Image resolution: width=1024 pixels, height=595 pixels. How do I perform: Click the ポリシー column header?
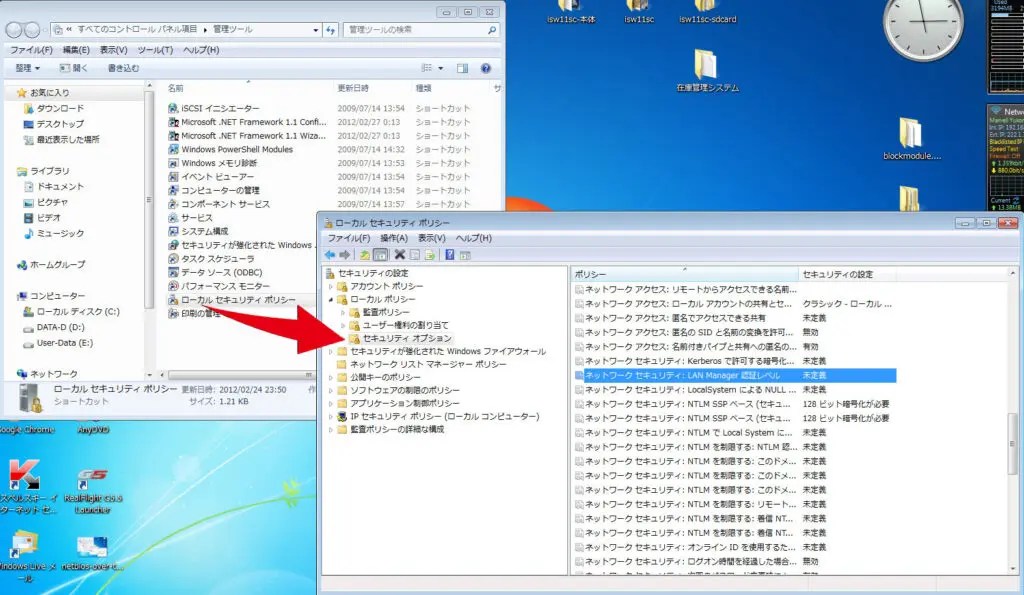(684, 274)
